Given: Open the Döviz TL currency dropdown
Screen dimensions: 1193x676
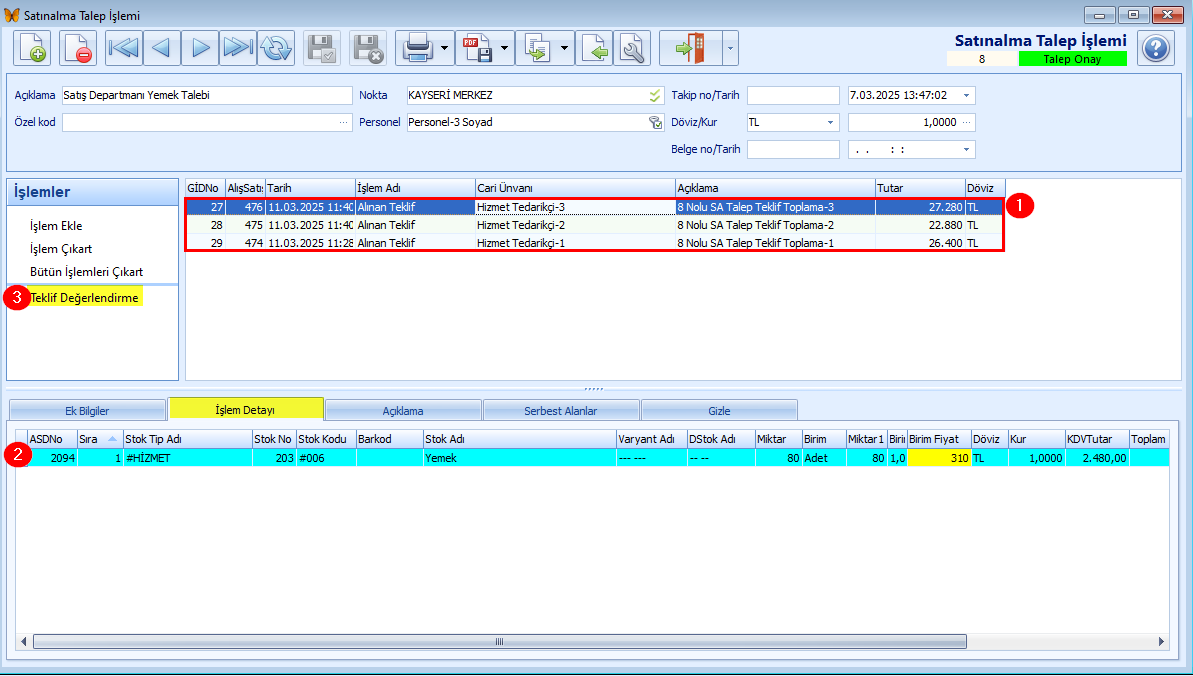Looking at the screenshot, I should pyautogui.click(x=831, y=122).
